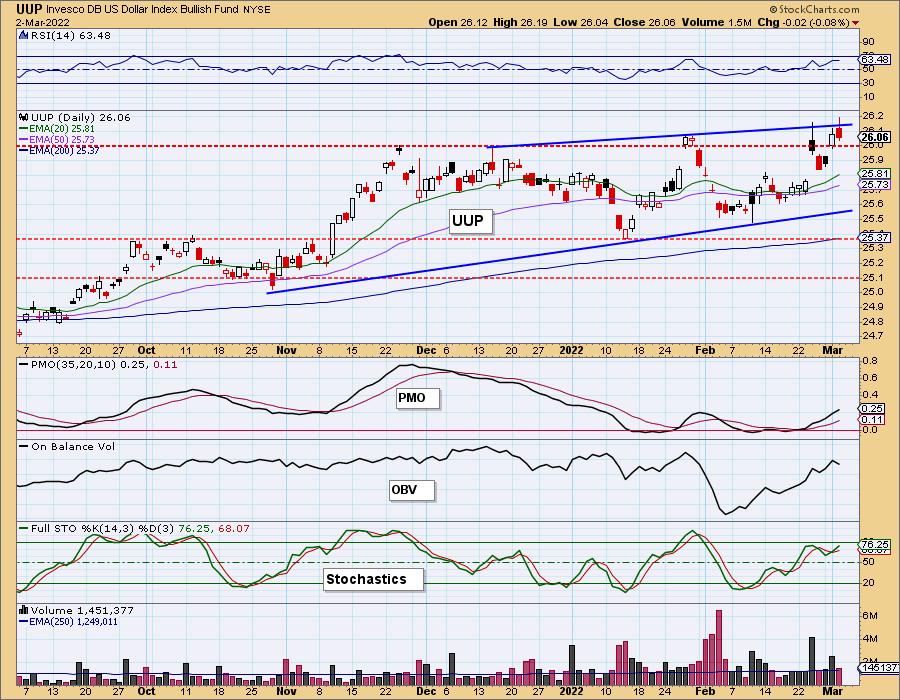Click the PMO(35,20,10) 0.25, 0.11 legend text

coord(103,364)
